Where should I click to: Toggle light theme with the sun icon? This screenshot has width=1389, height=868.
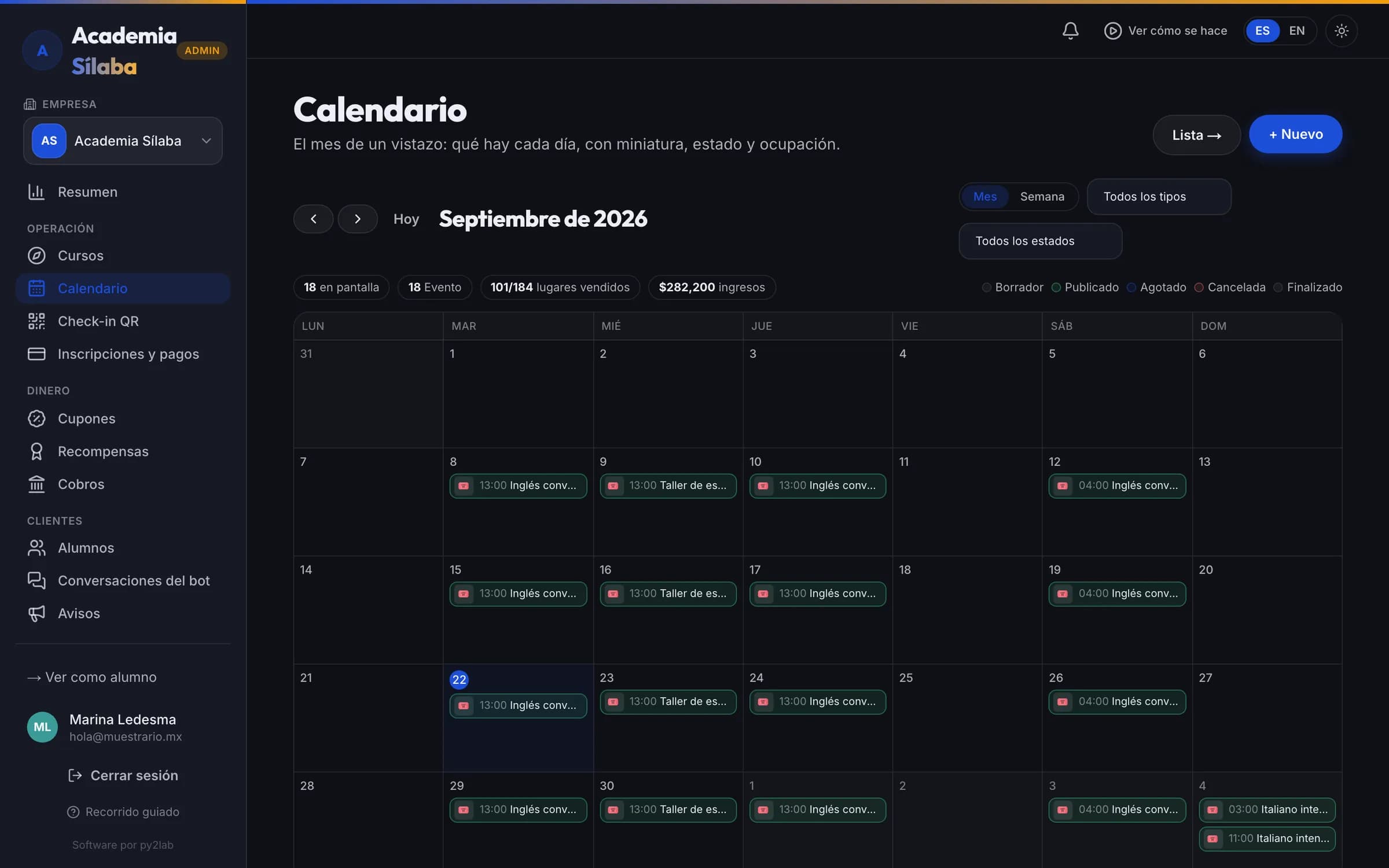1341,31
